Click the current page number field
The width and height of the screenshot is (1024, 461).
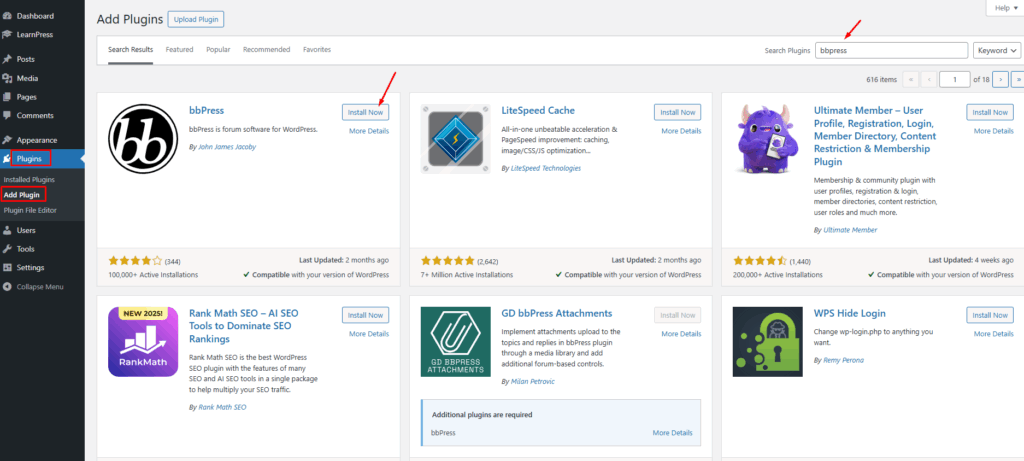(x=955, y=80)
